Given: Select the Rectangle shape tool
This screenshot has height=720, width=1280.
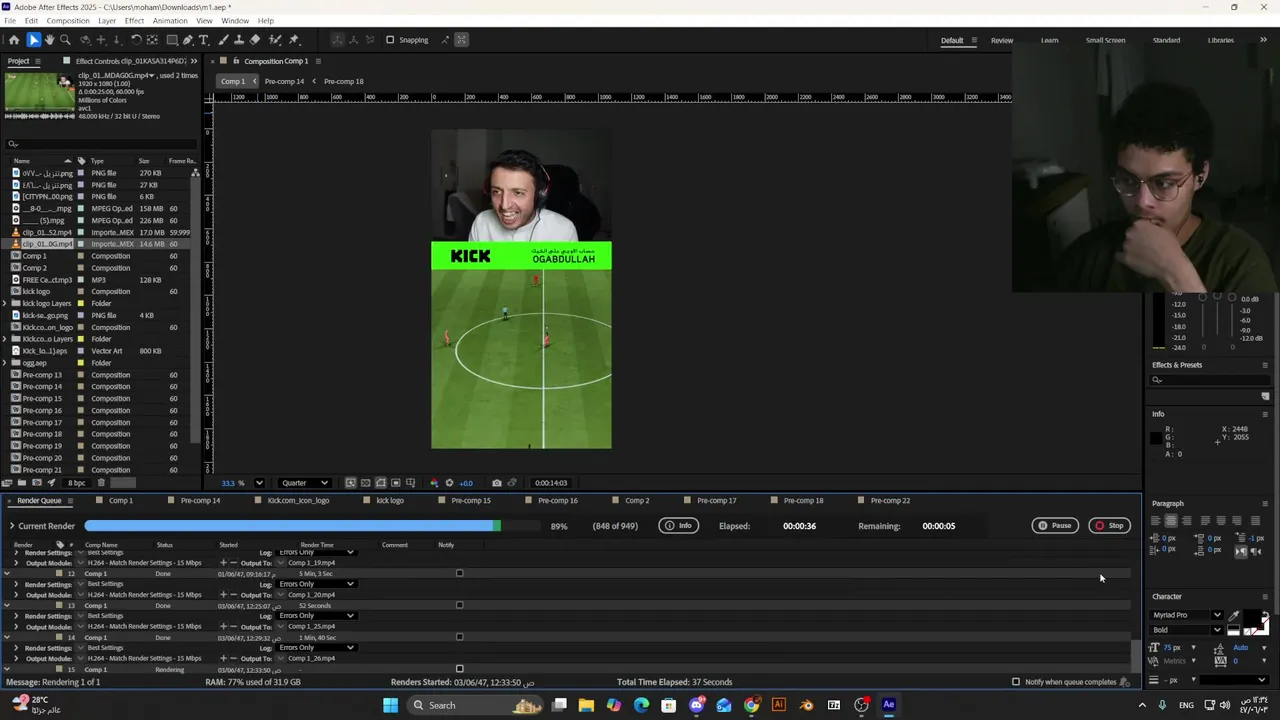Looking at the screenshot, I should (172, 40).
